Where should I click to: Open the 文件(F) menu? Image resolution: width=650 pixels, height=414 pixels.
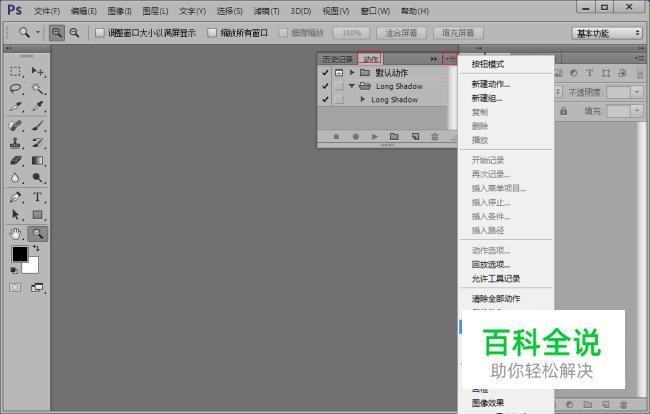(x=47, y=11)
